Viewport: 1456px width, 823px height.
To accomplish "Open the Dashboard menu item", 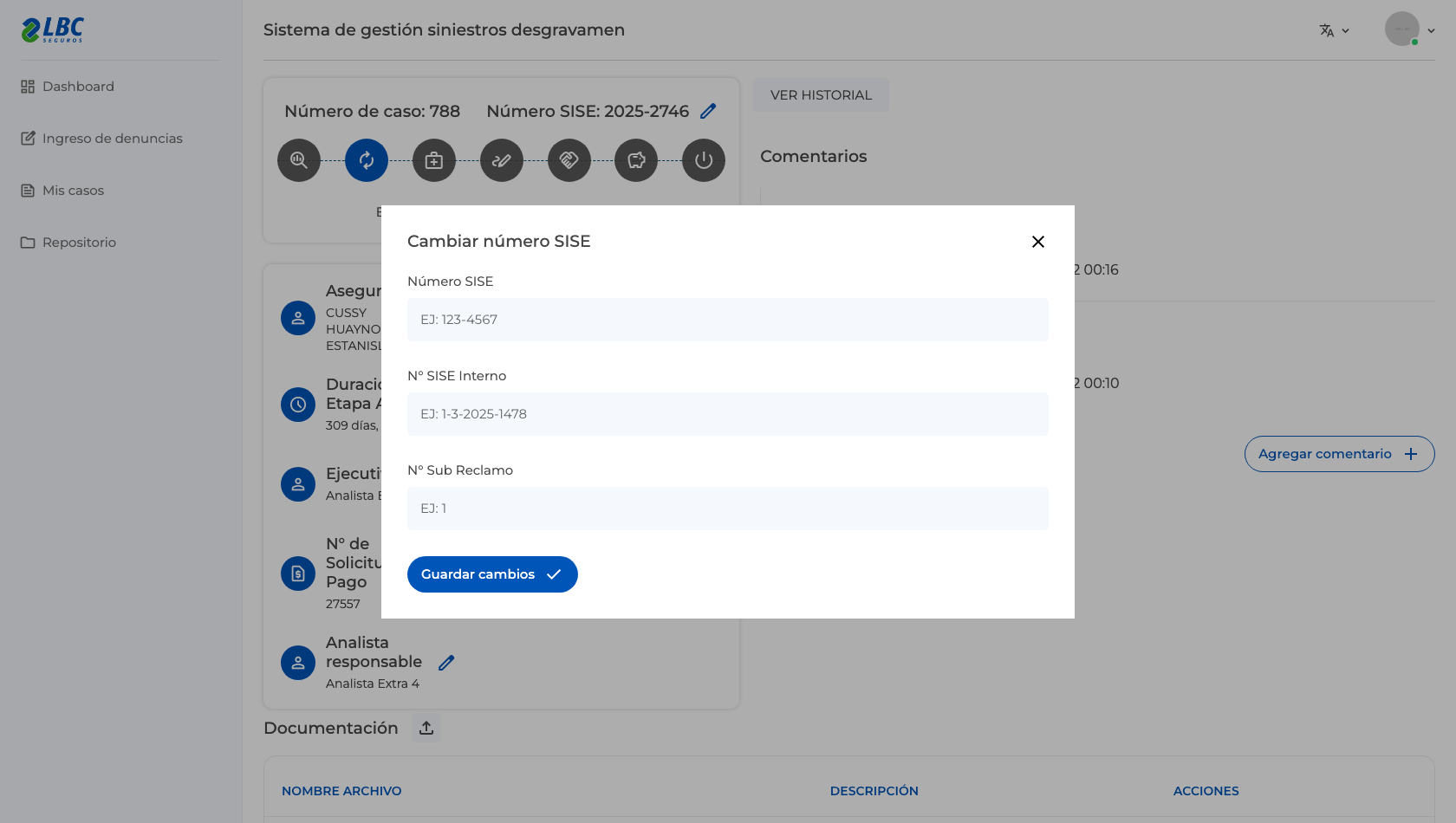I will pos(68,87).
